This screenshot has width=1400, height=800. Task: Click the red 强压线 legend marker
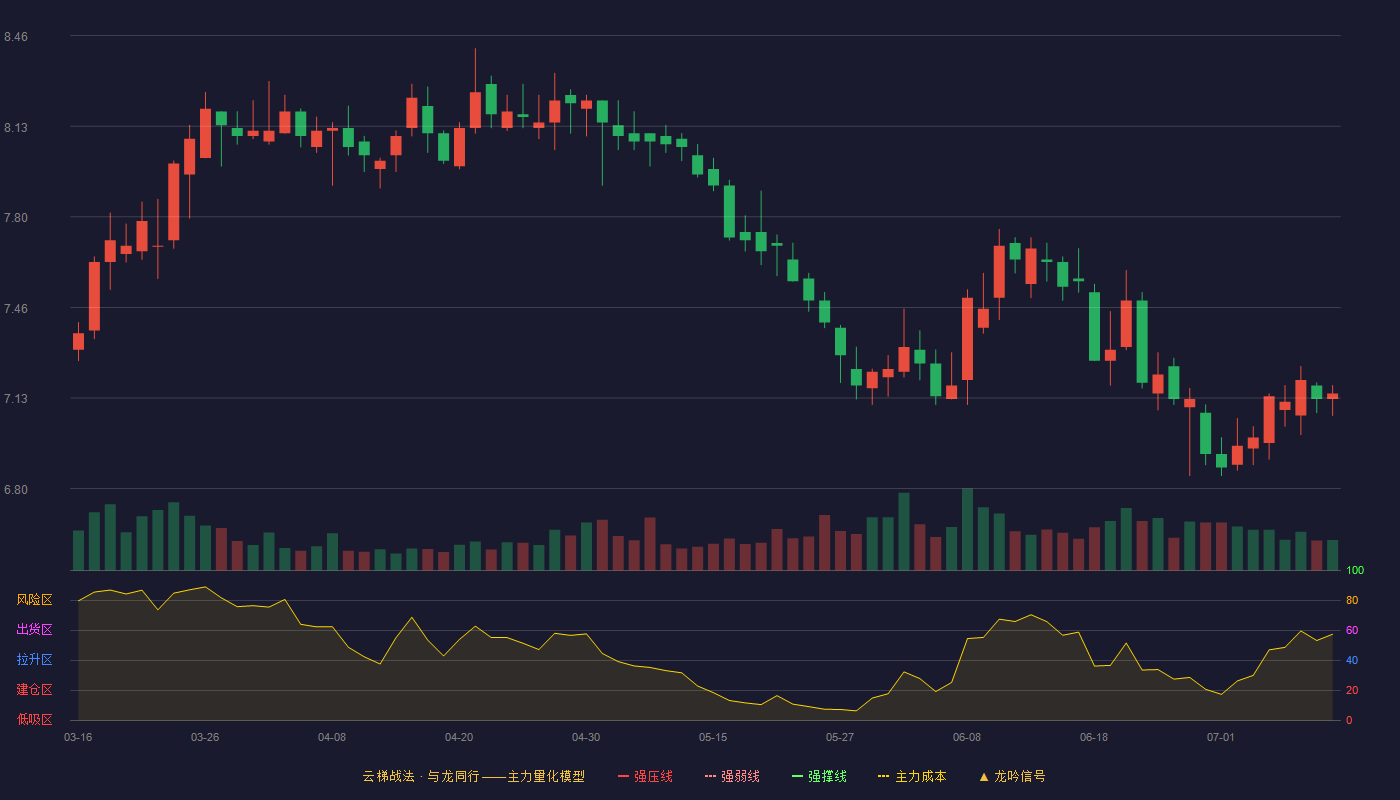(x=623, y=776)
